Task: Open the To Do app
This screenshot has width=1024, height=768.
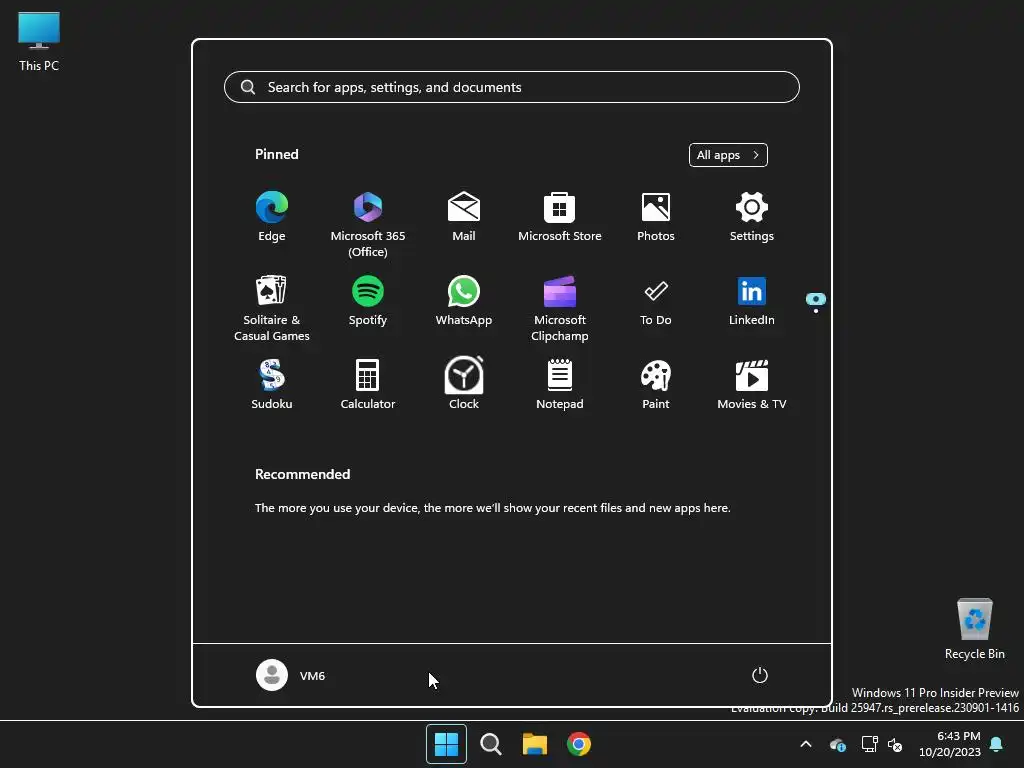Action: click(x=656, y=301)
